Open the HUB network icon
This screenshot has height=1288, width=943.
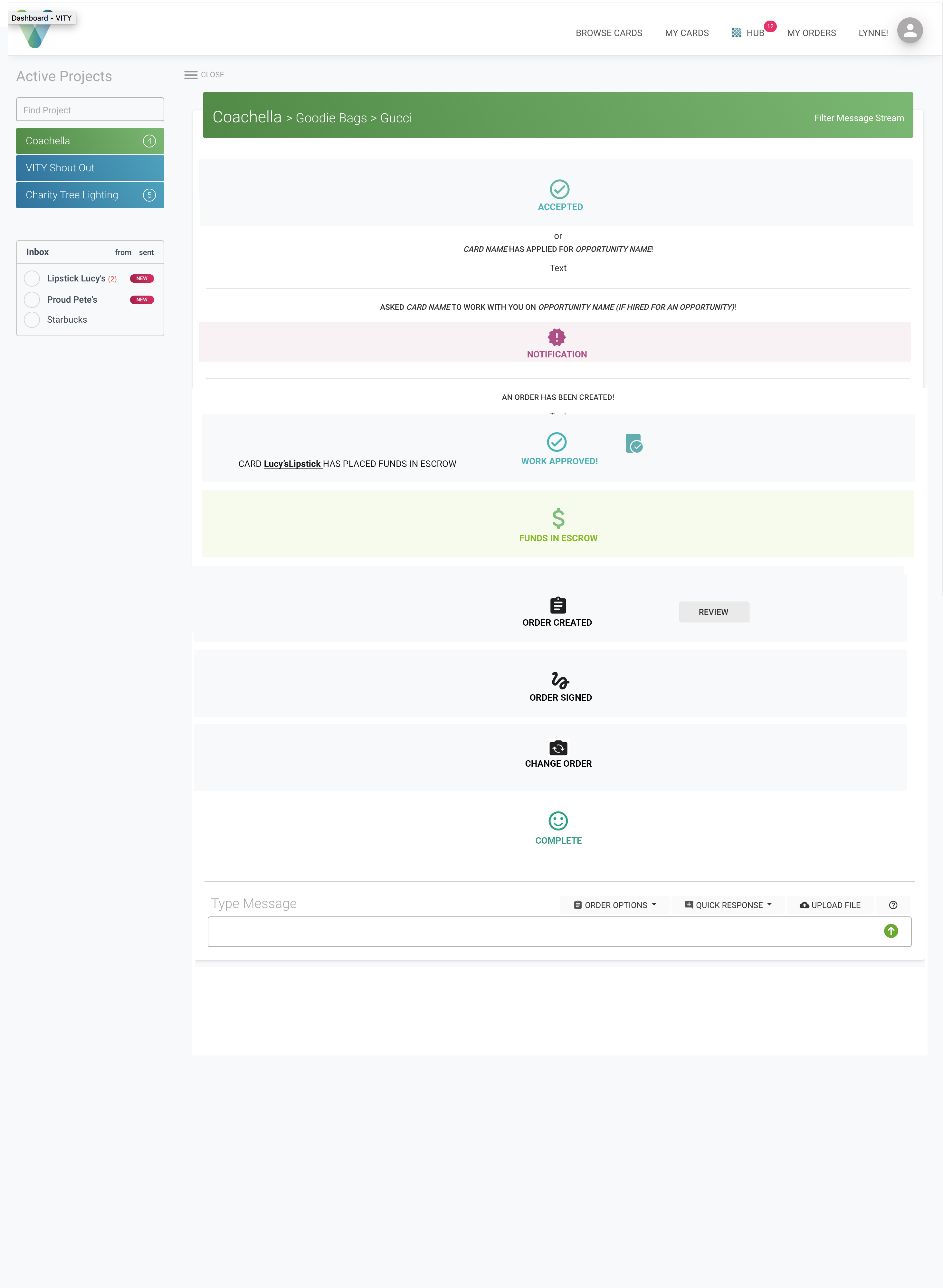(736, 33)
